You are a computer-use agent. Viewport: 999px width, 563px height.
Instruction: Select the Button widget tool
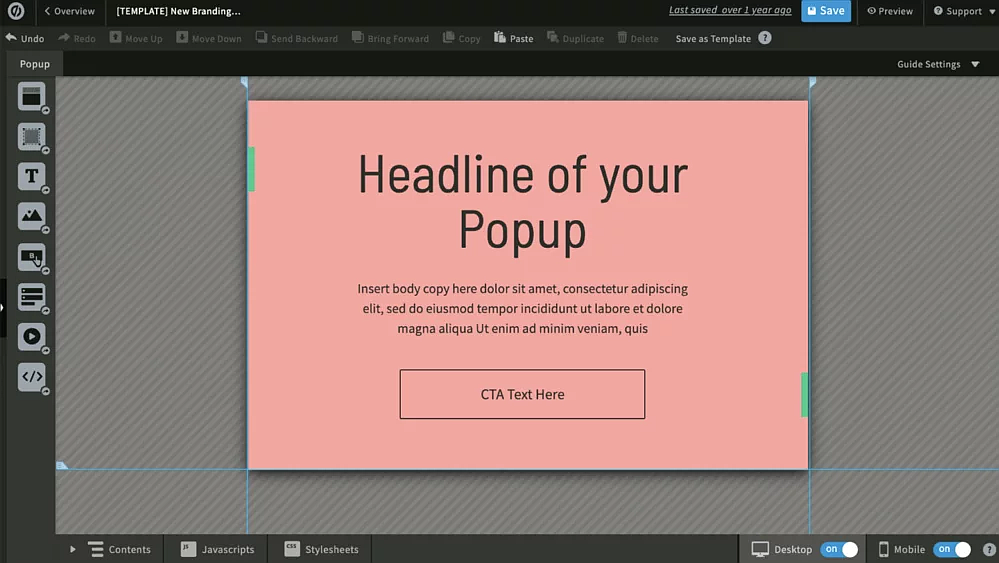point(31,257)
